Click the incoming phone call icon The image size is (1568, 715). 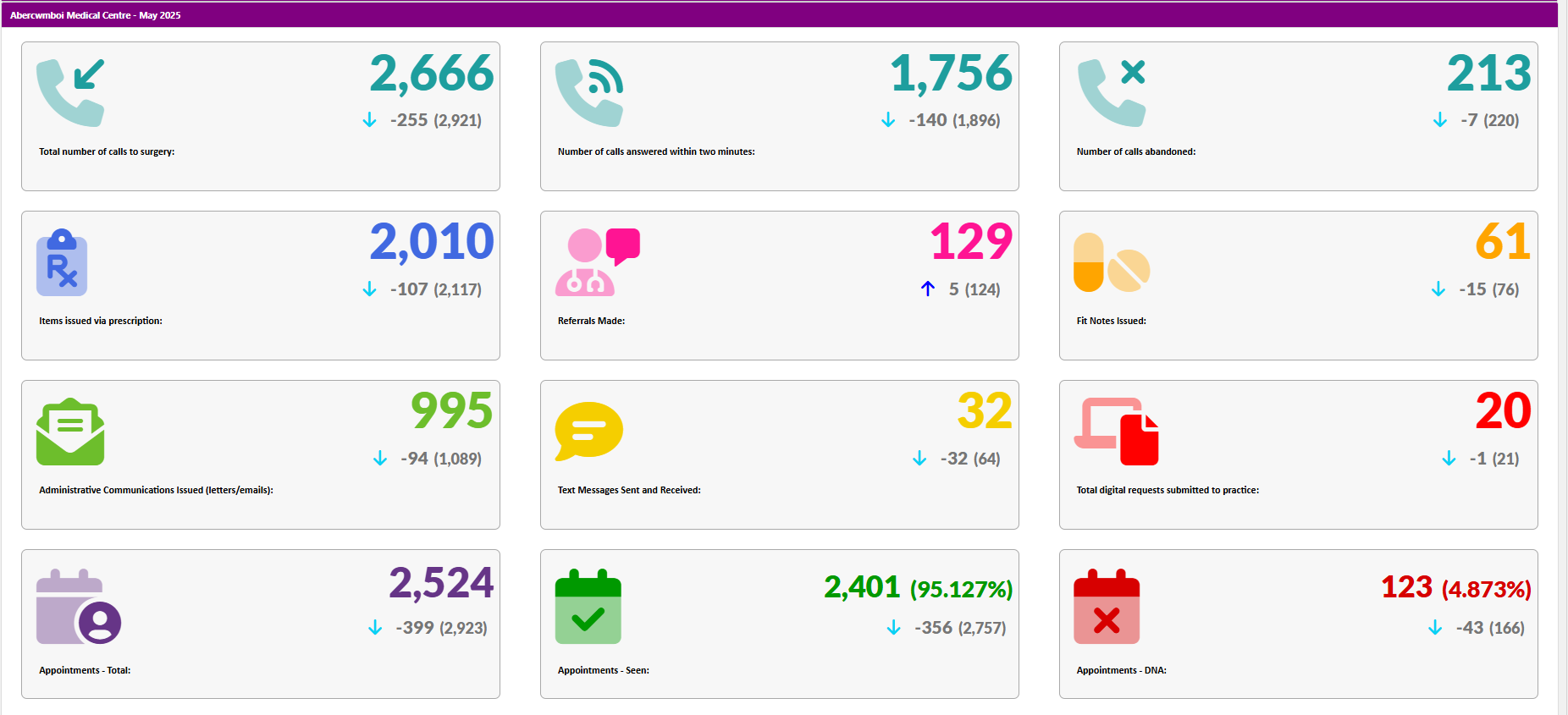[70, 92]
